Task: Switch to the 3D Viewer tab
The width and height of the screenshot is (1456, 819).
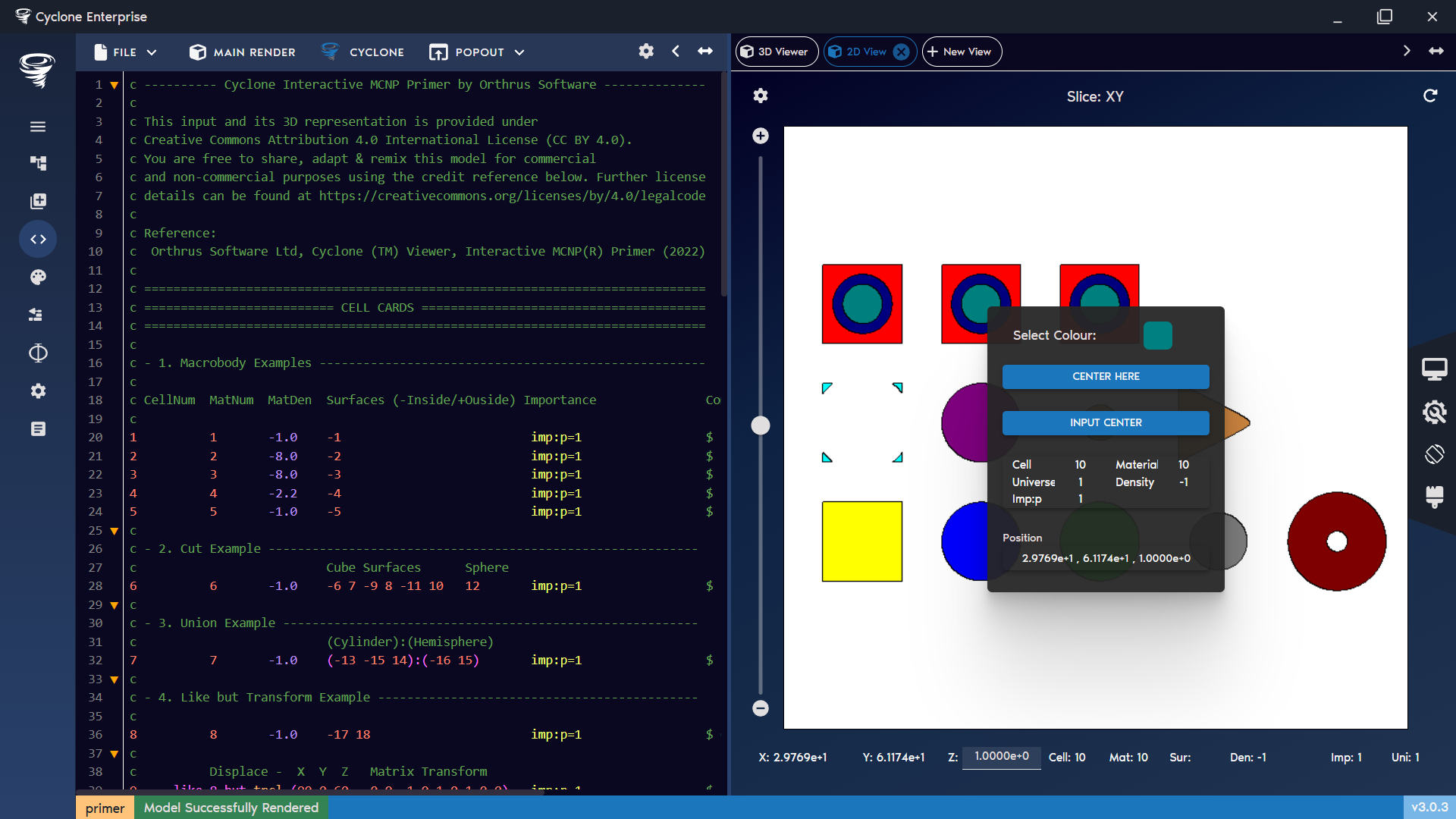Action: [x=776, y=52]
